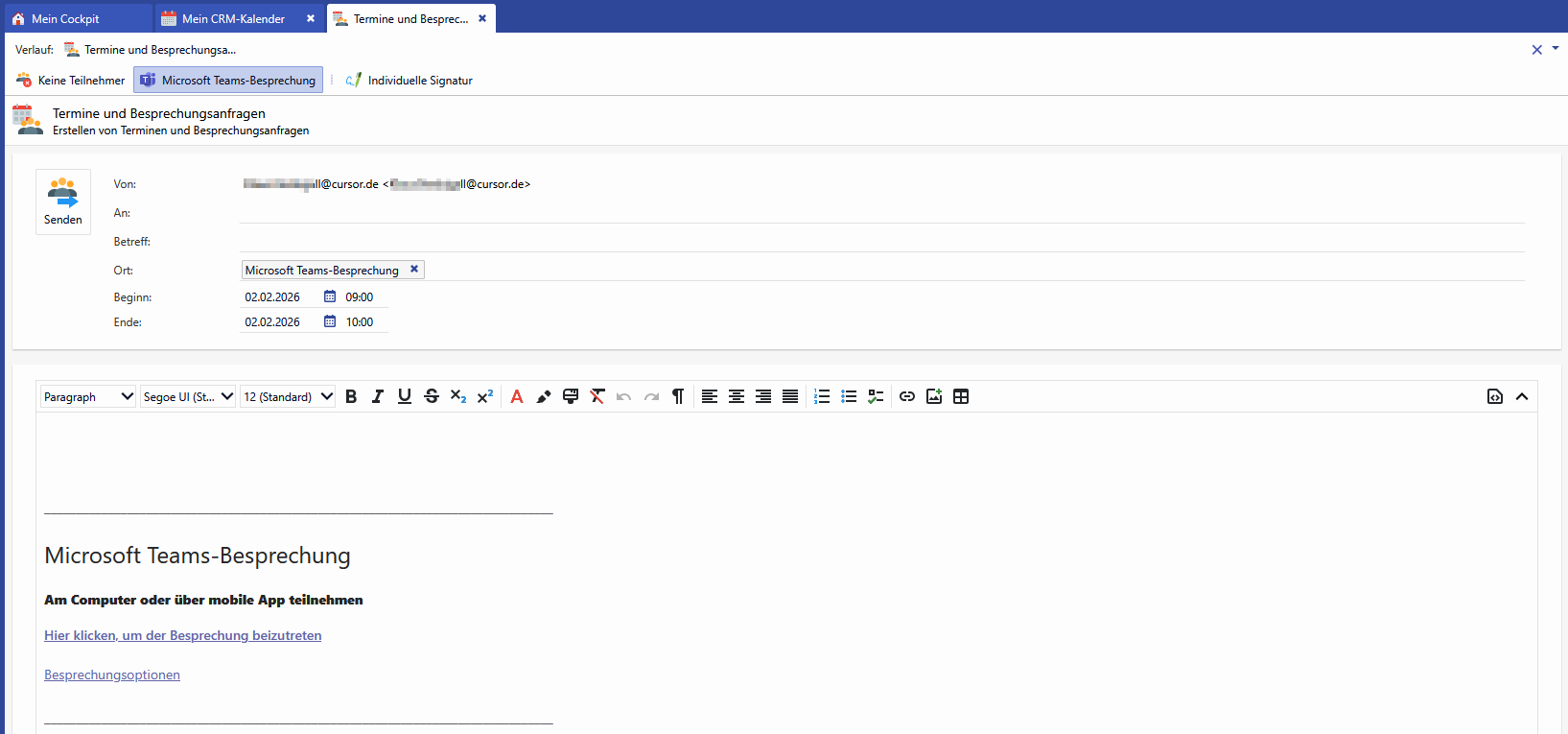The image size is (1568, 734).
Task: Insert a hyperlink
Action: point(907,396)
